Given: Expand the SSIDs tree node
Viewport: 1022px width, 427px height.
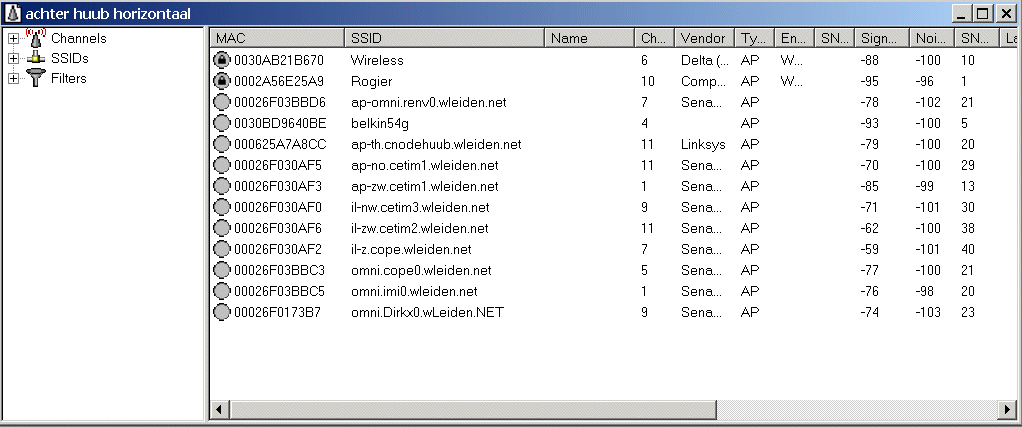Looking at the screenshot, I should coord(13,59).
